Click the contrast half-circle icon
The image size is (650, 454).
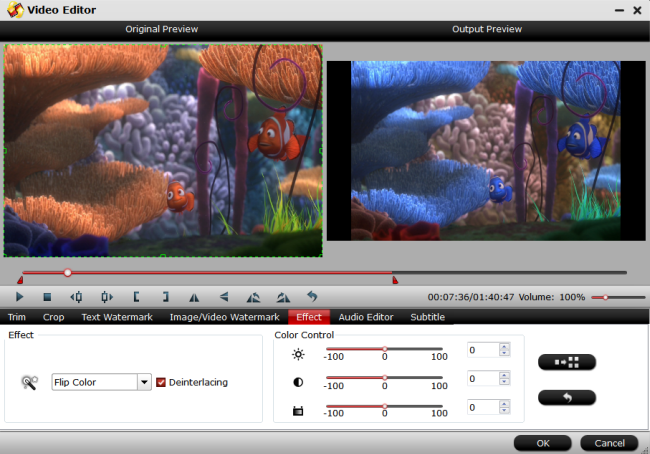tap(298, 382)
